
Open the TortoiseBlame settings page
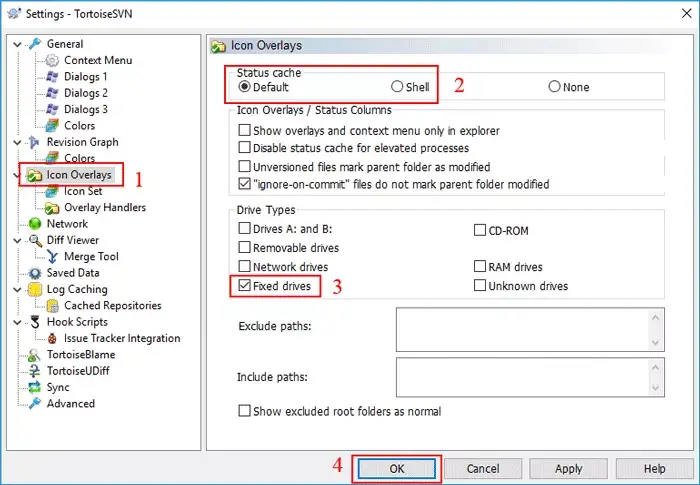[81, 355]
